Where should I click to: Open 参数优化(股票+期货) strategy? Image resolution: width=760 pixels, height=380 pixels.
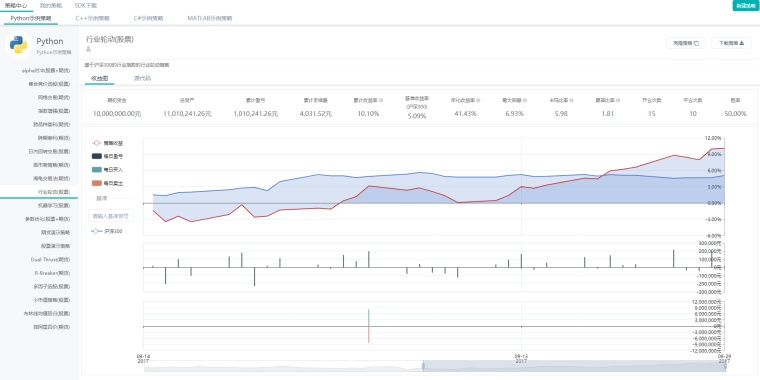tap(48, 219)
